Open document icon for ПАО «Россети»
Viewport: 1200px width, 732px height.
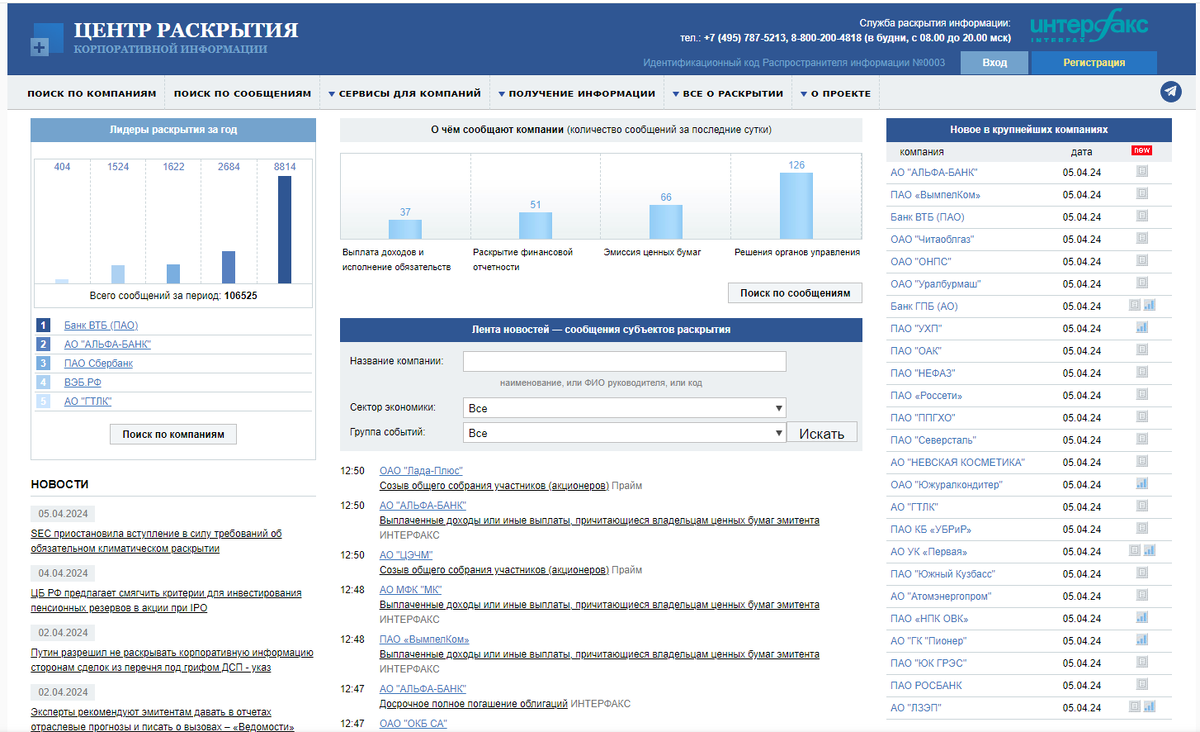(x=1142, y=395)
